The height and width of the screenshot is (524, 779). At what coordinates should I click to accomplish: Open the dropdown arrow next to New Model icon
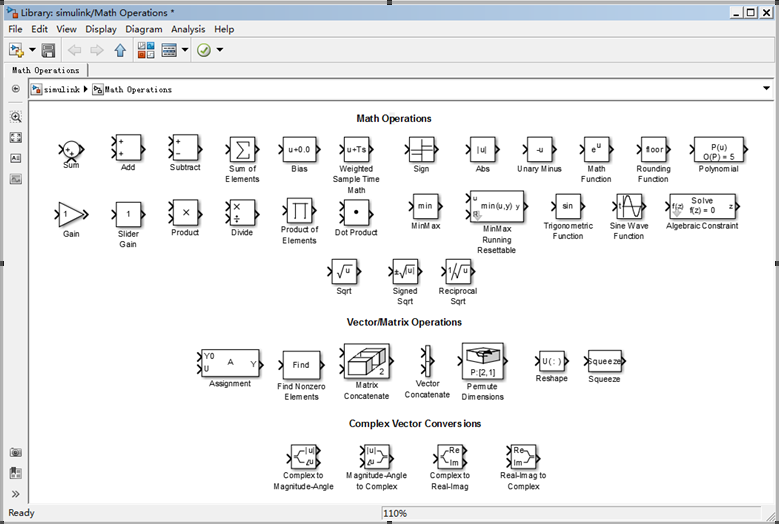32,50
